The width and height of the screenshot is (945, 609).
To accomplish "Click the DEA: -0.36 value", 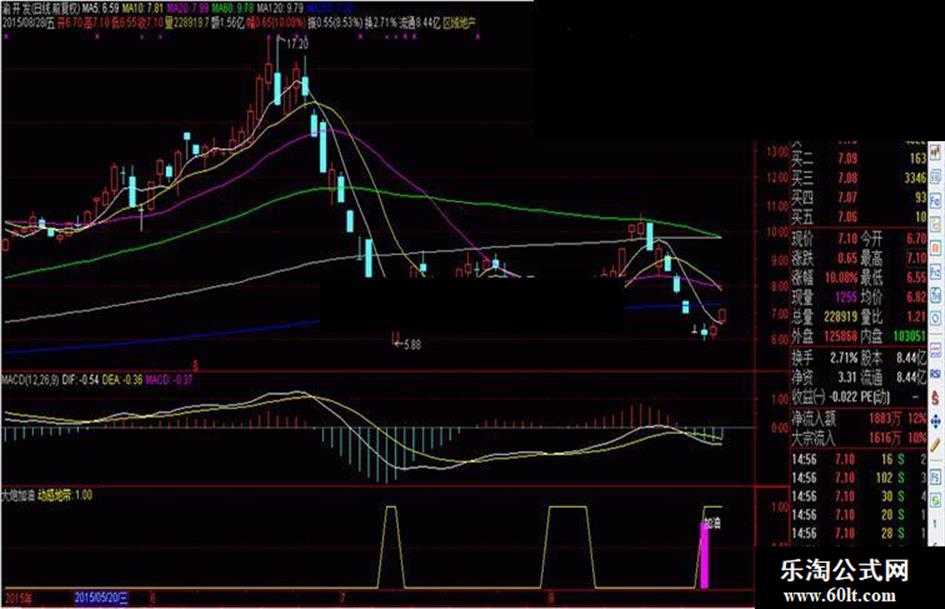I will [122, 380].
